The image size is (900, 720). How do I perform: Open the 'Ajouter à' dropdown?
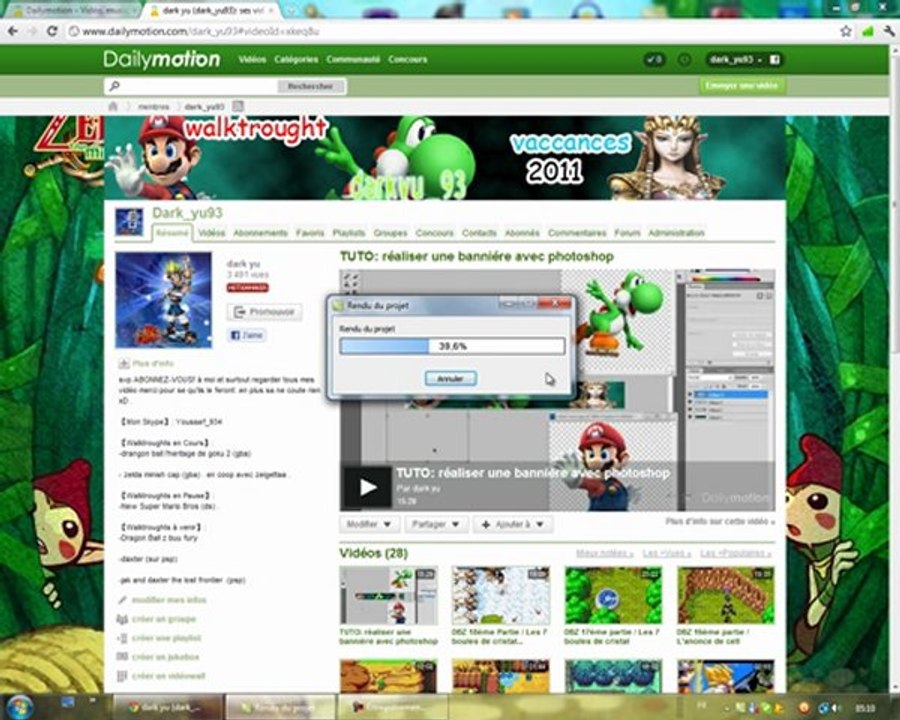click(513, 524)
